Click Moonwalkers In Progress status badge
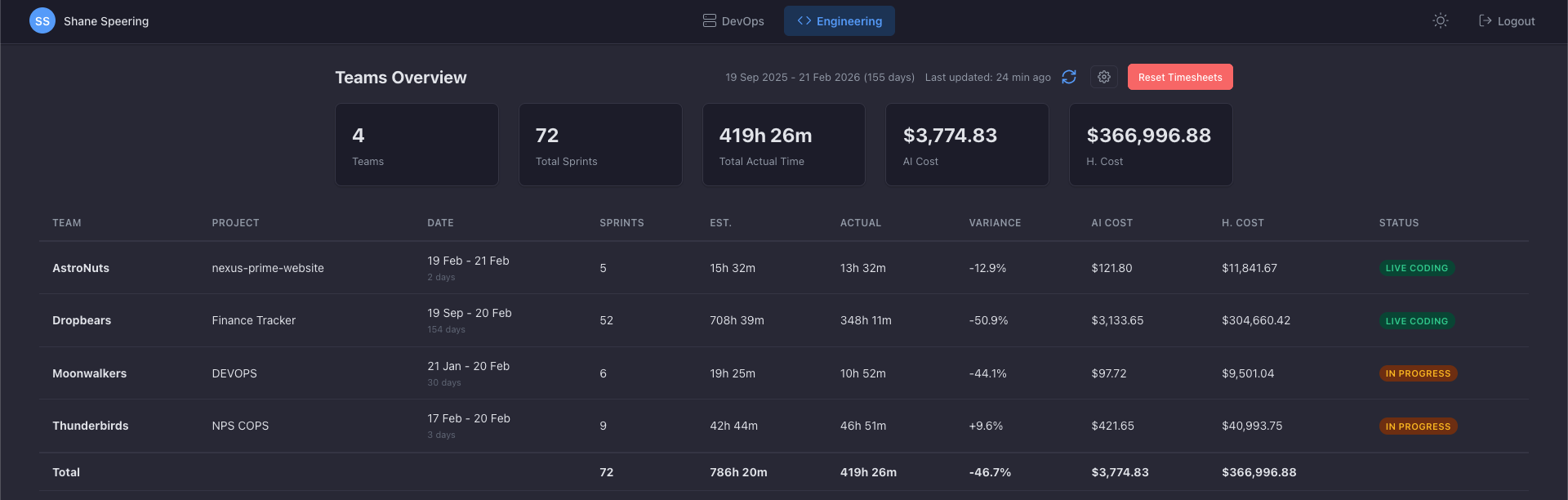The height and width of the screenshot is (500, 1568). click(x=1418, y=373)
